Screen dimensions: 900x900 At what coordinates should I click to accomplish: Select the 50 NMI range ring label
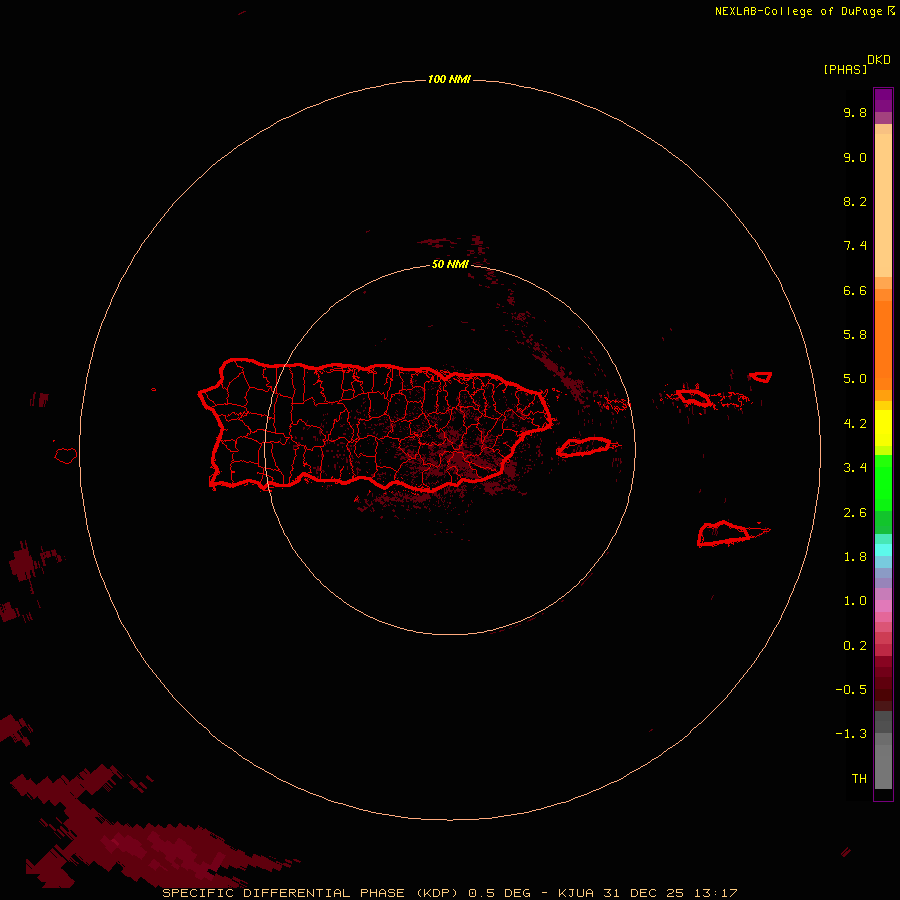click(x=450, y=264)
